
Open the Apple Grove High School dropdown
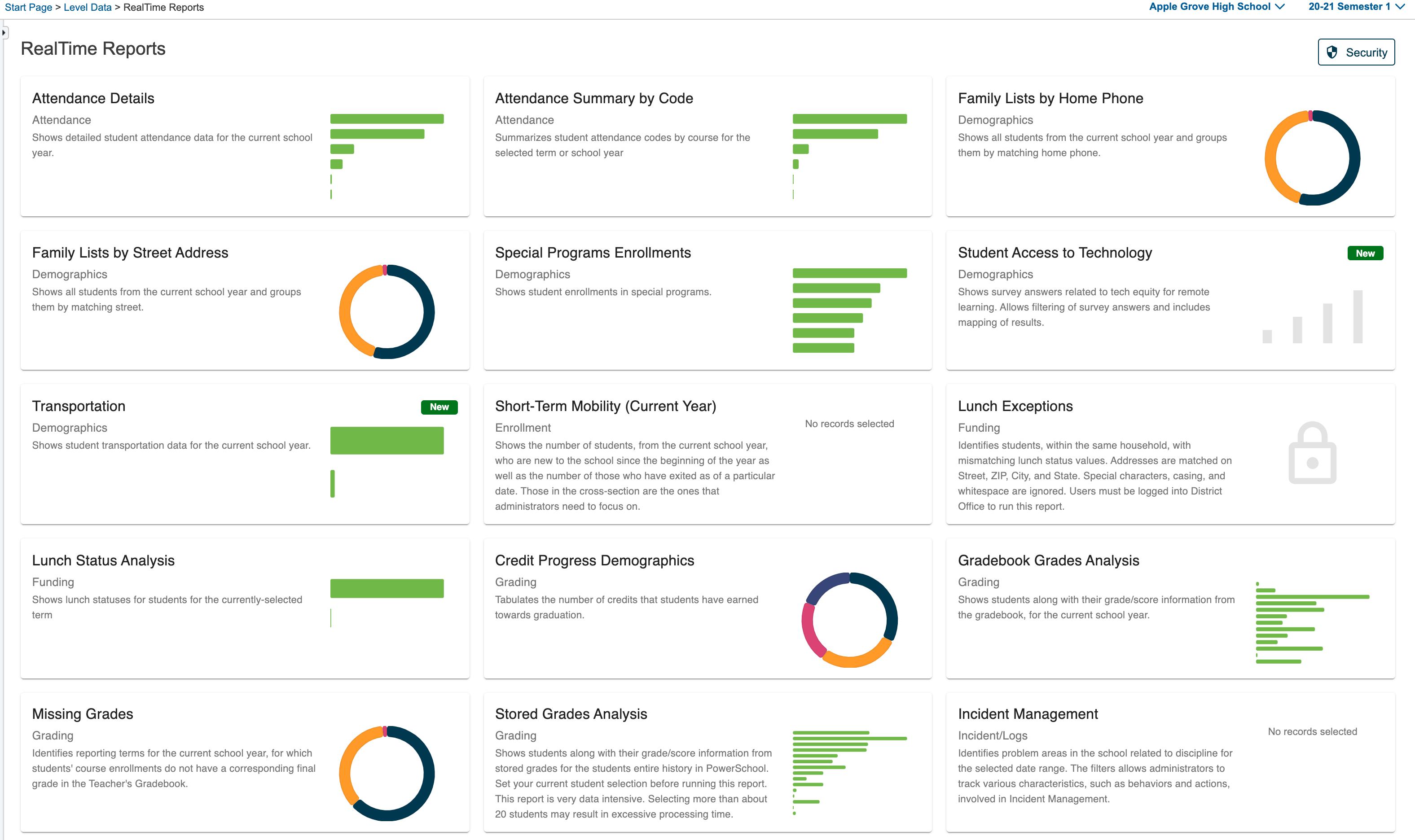(1216, 7)
